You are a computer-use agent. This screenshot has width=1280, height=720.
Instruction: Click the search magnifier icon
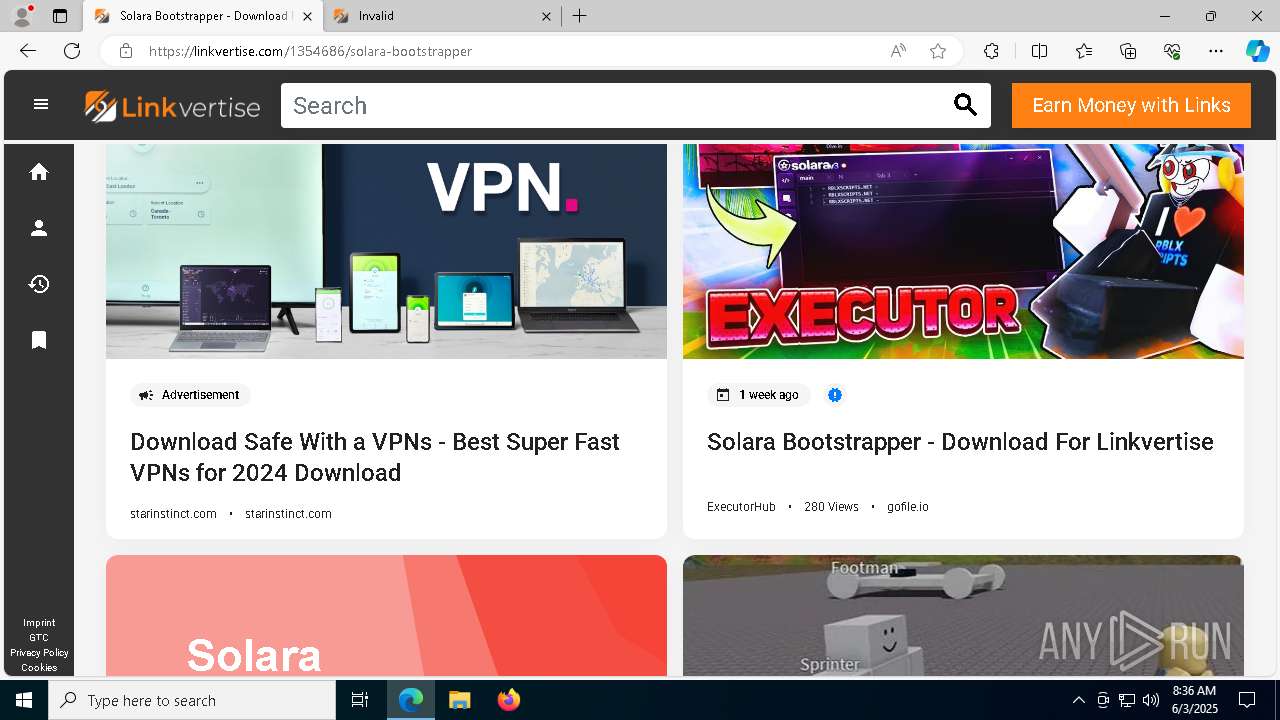click(965, 105)
